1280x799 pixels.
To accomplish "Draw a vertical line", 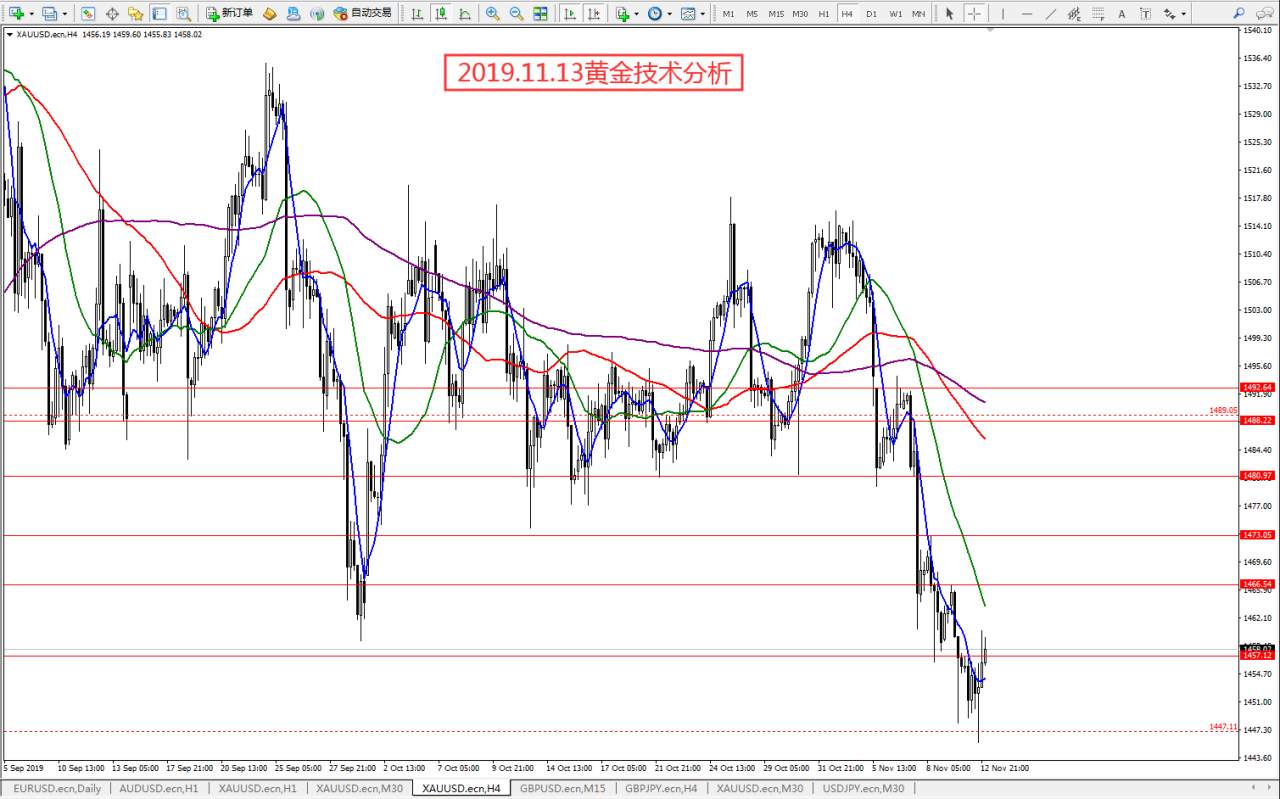I will point(1003,13).
